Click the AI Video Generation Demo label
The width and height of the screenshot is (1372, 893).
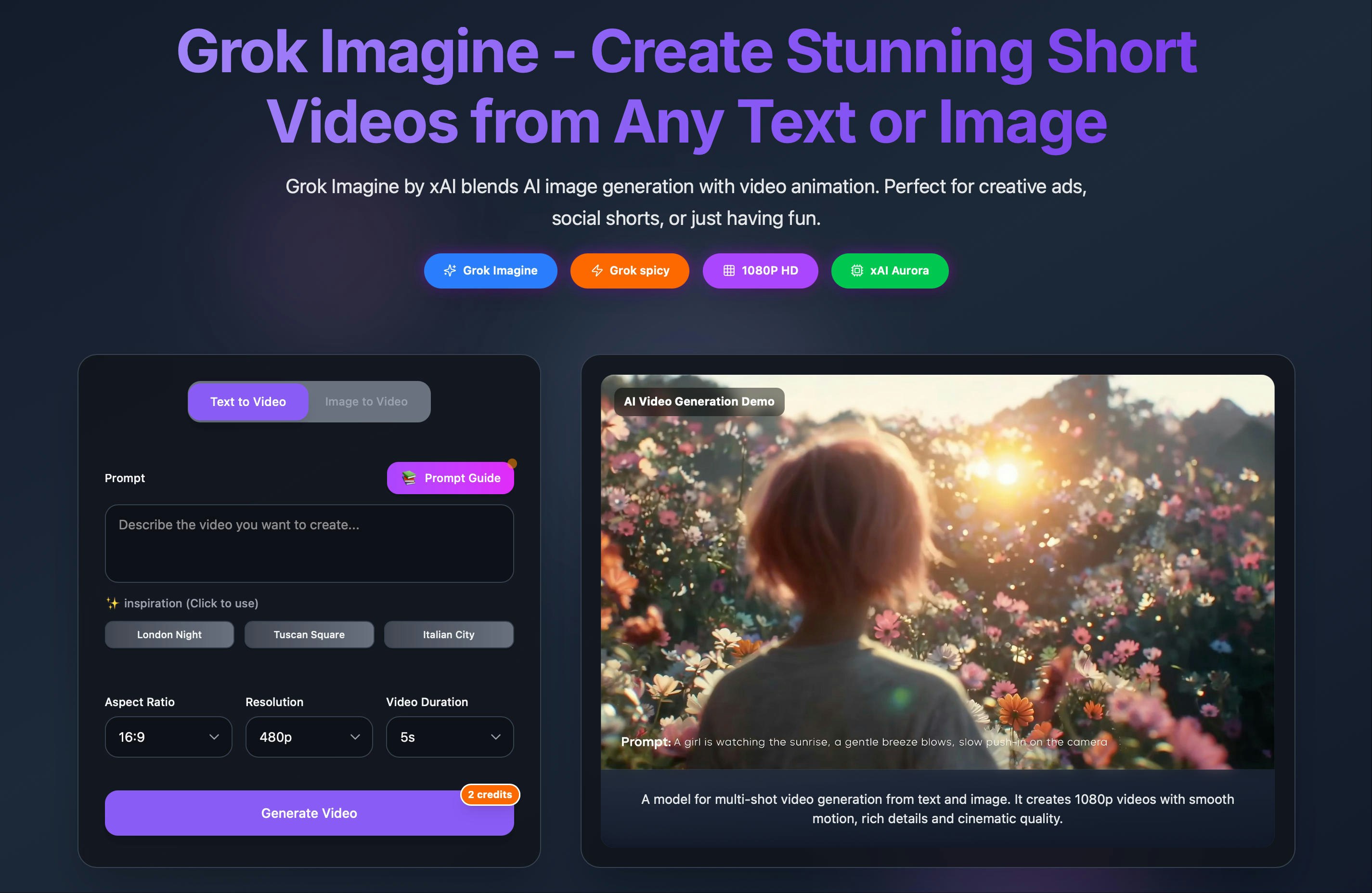click(x=699, y=402)
